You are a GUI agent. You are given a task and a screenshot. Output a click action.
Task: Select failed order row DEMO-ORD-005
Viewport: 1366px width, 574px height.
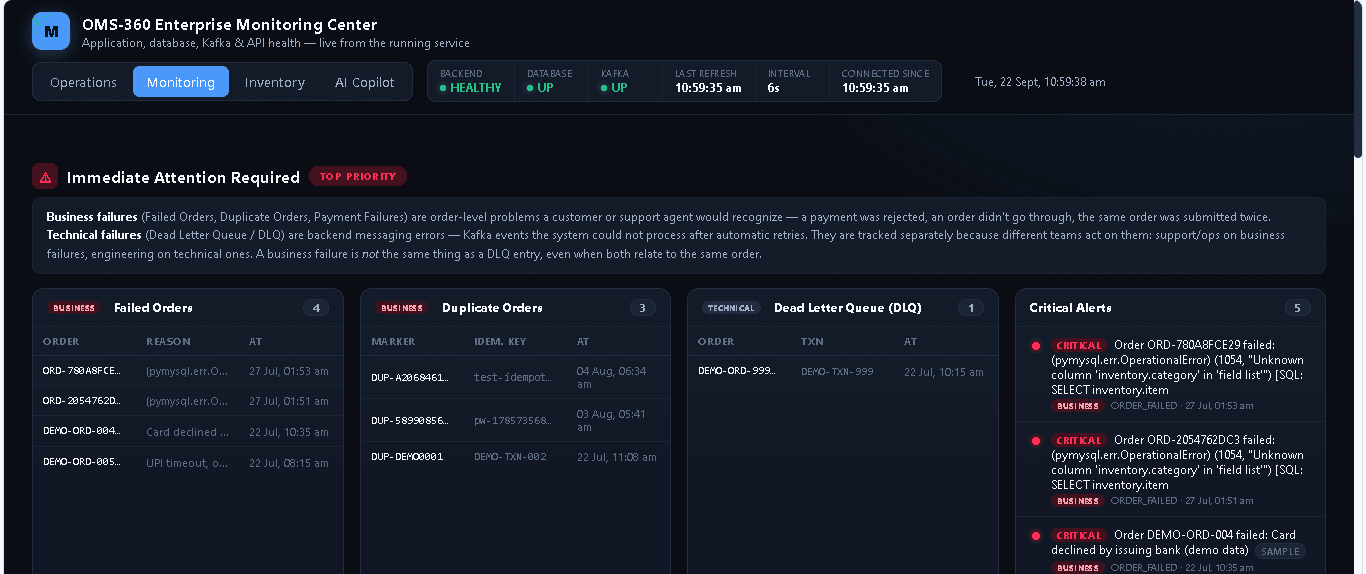(x=188, y=463)
